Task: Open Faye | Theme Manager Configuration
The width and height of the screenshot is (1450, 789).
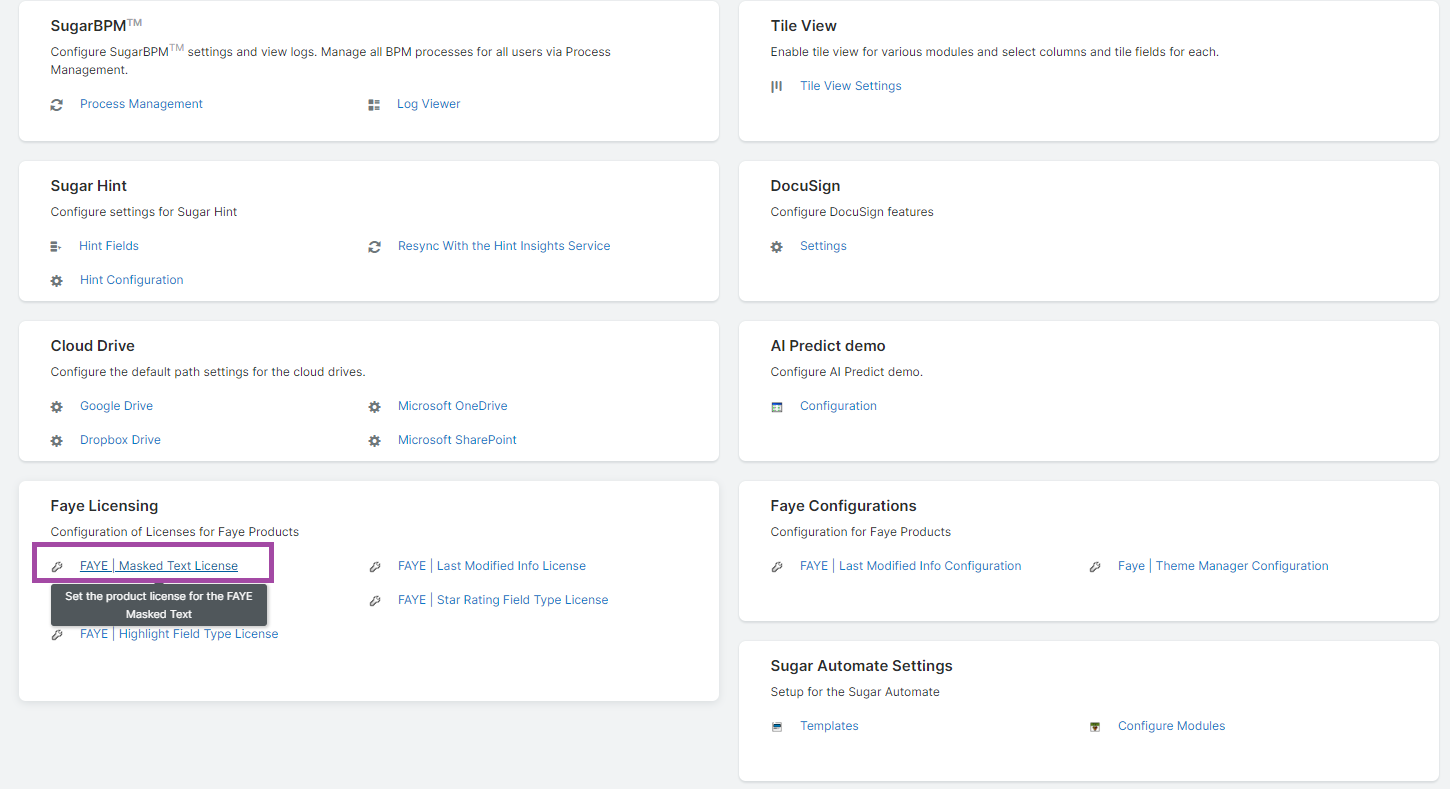Action: (x=1223, y=566)
